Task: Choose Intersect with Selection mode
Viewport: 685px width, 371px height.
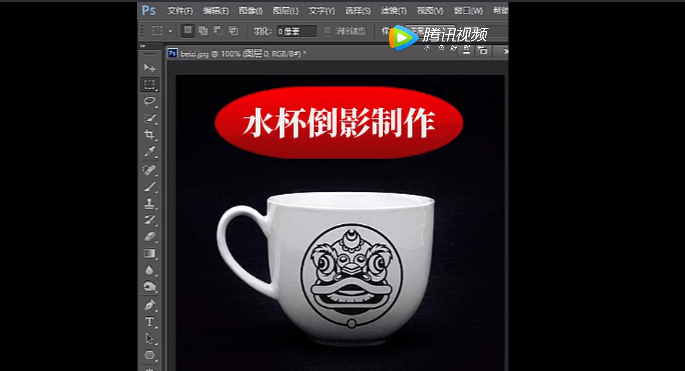Action: click(x=234, y=31)
